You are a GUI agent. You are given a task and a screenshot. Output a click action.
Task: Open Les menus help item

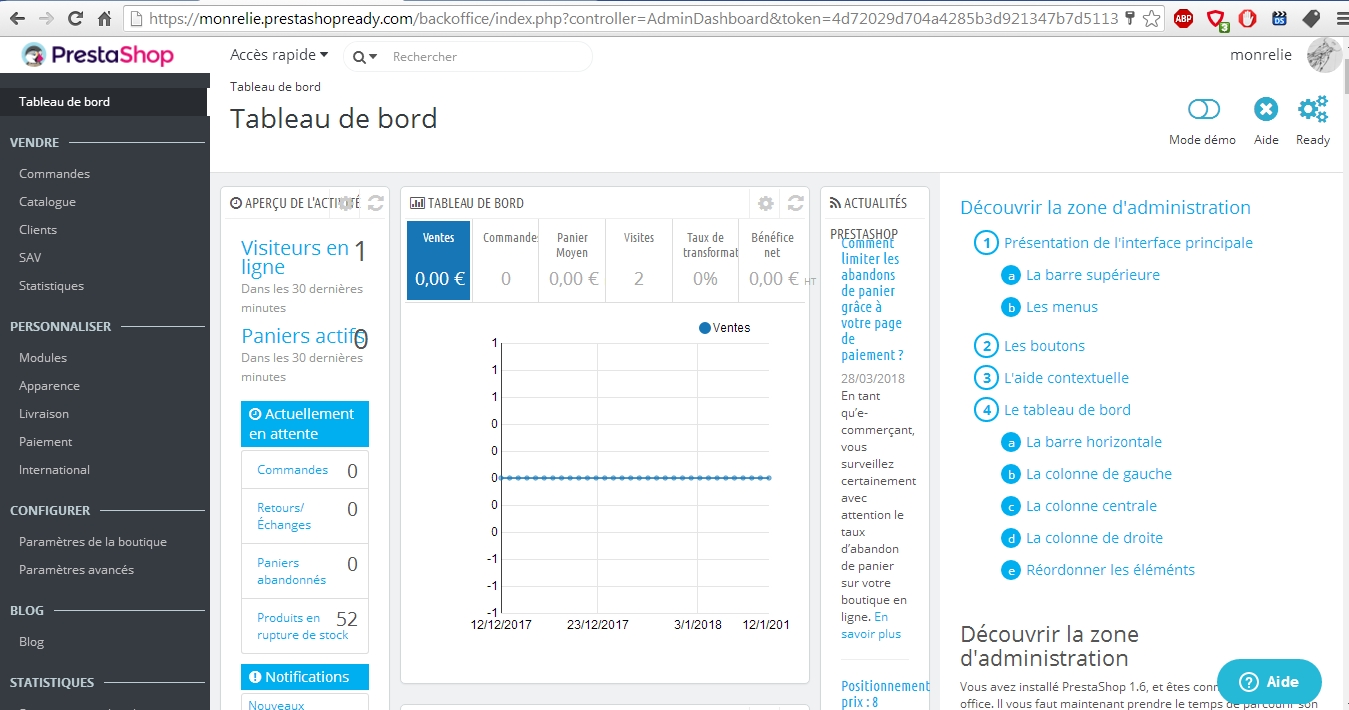[x=1062, y=307]
